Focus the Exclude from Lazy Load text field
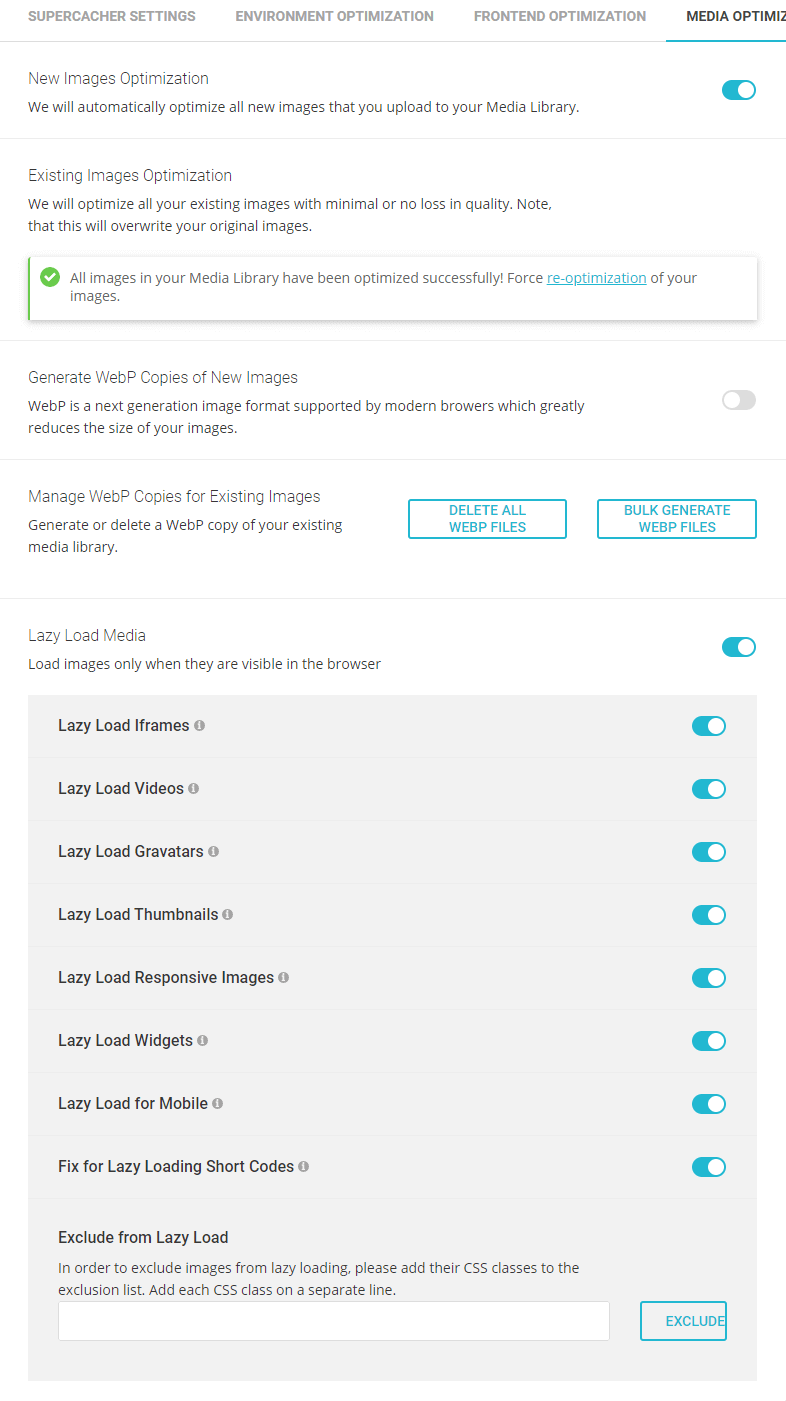The height and width of the screenshot is (1401, 786). tap(334, 1321)
